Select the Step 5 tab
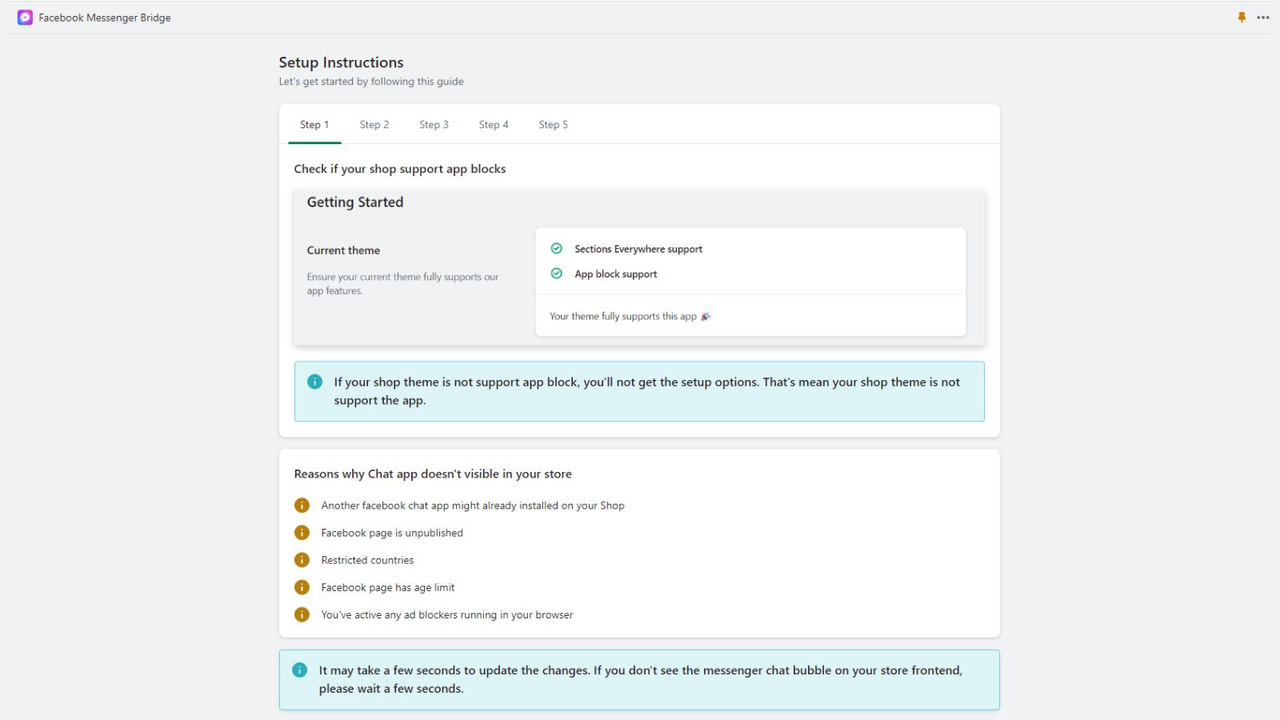This screenshot has width=1280, height=720. click(x=553, y=125)
